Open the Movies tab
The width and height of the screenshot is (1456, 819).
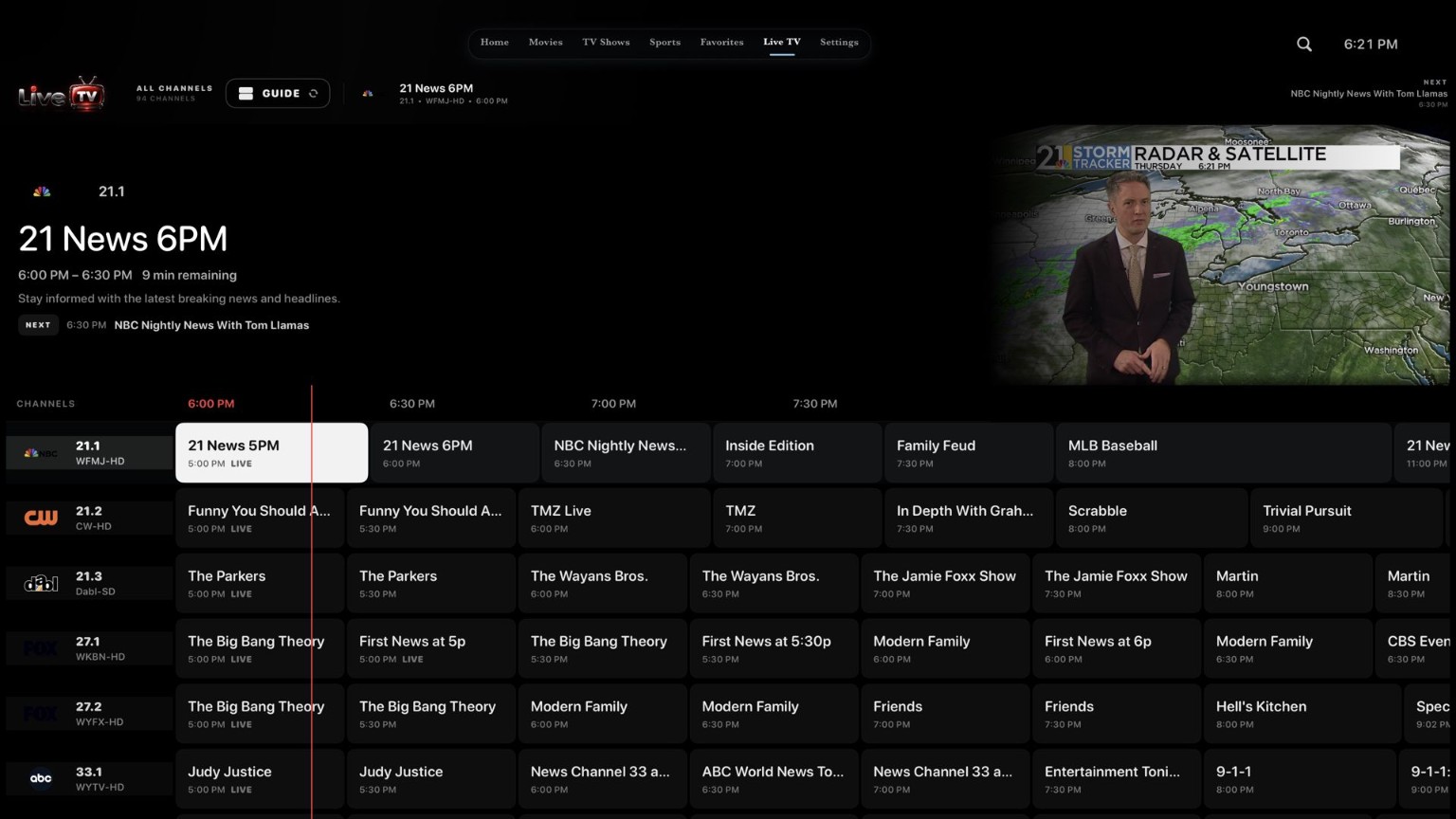pyautogui.click(x=545, y=43)
